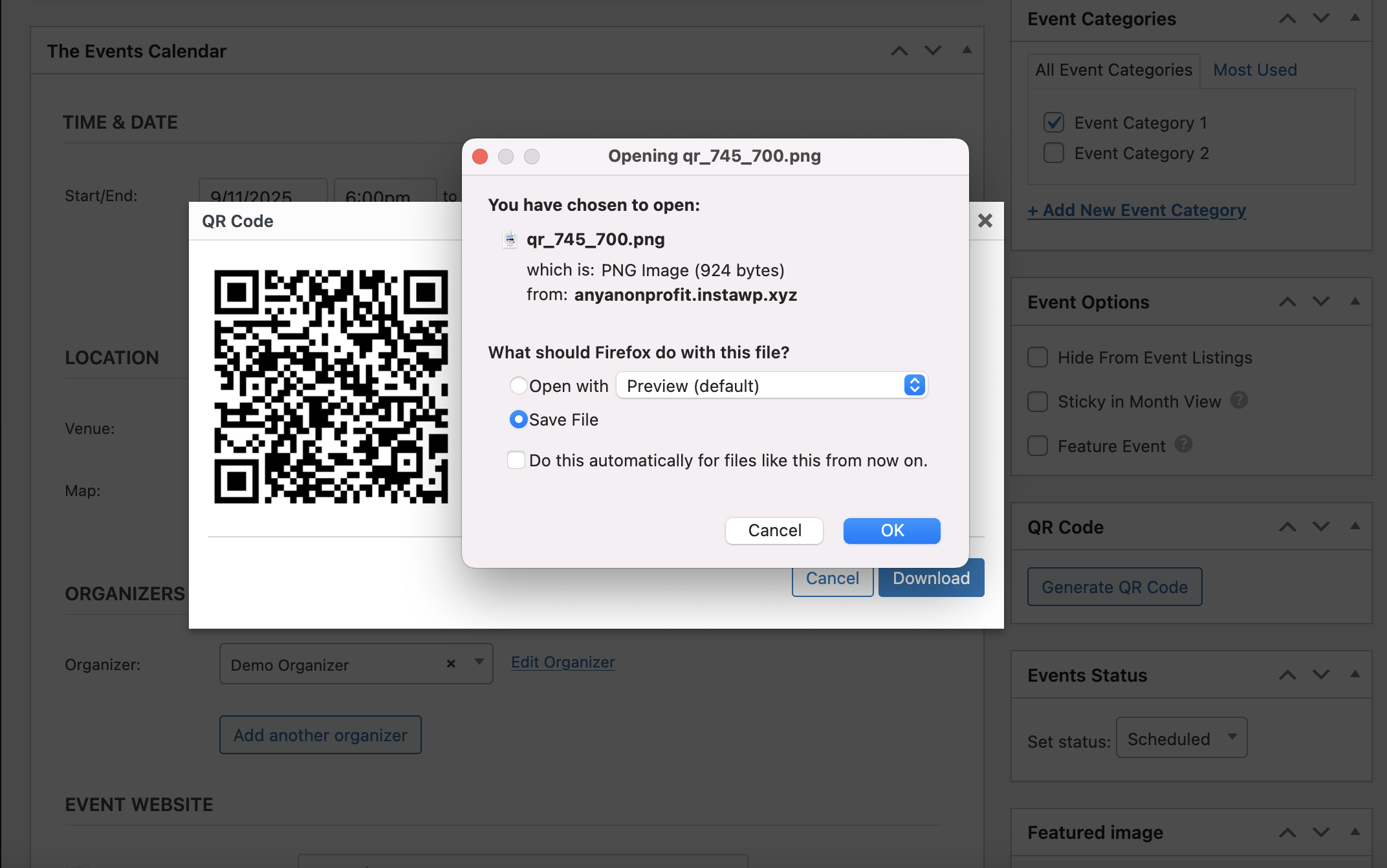
Task: Select the Save File radio option
Action: point(518,420)
